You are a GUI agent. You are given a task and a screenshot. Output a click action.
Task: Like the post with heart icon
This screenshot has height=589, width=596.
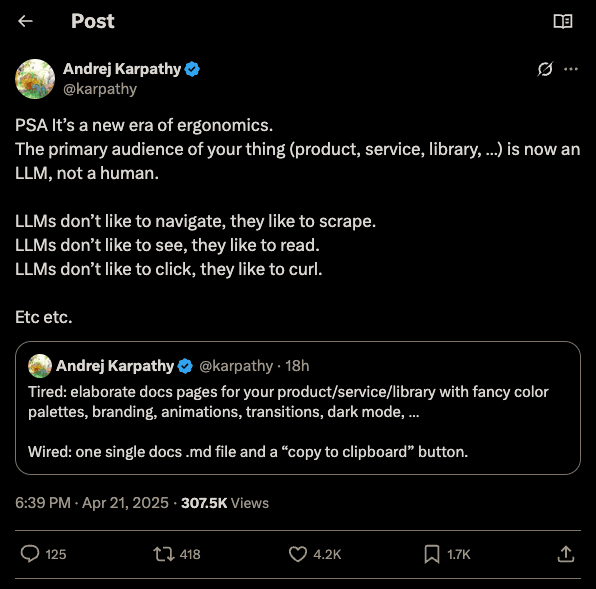298,554
